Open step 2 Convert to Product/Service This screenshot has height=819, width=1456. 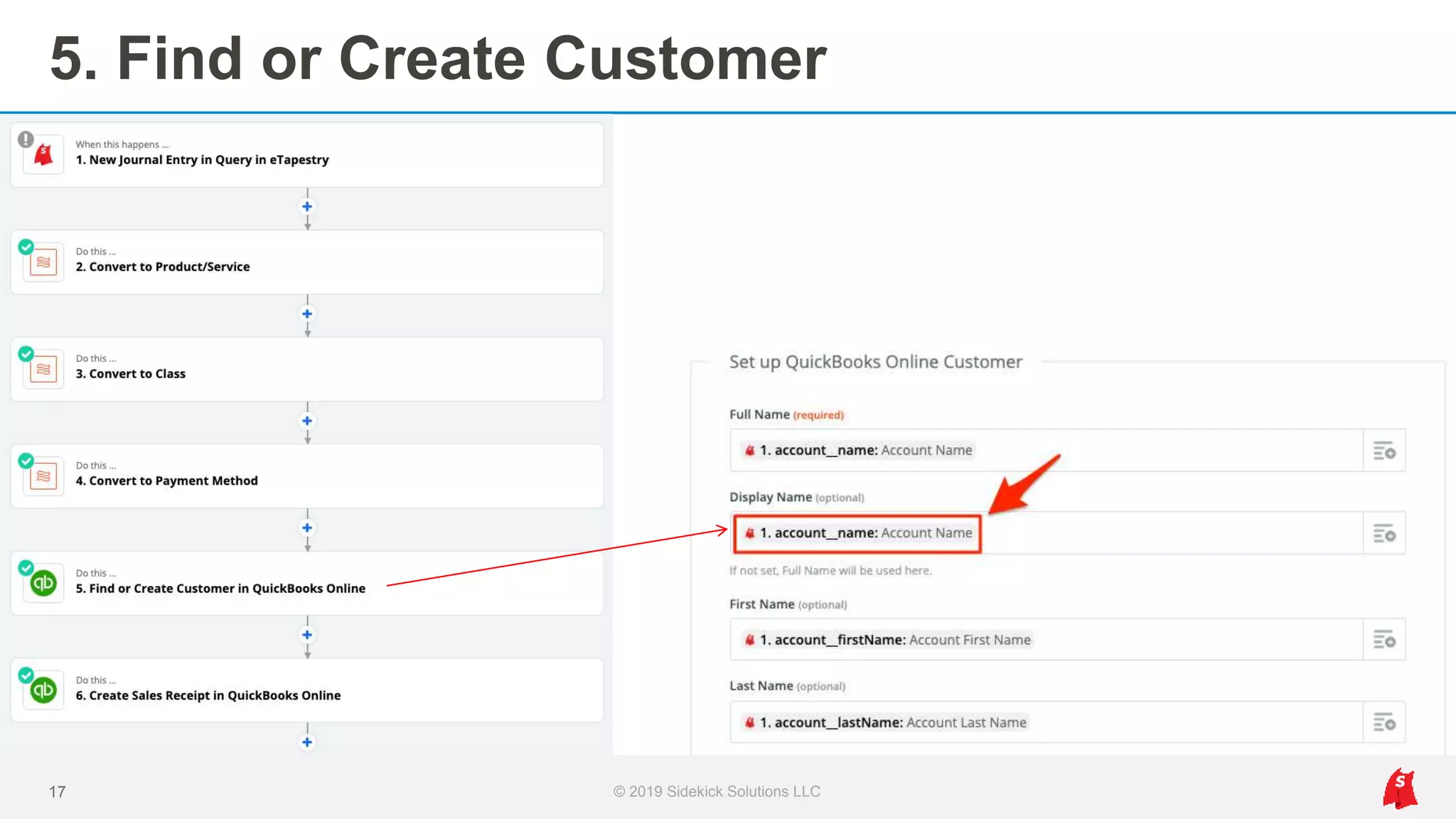pyautogui.click(x=307, y=262)
